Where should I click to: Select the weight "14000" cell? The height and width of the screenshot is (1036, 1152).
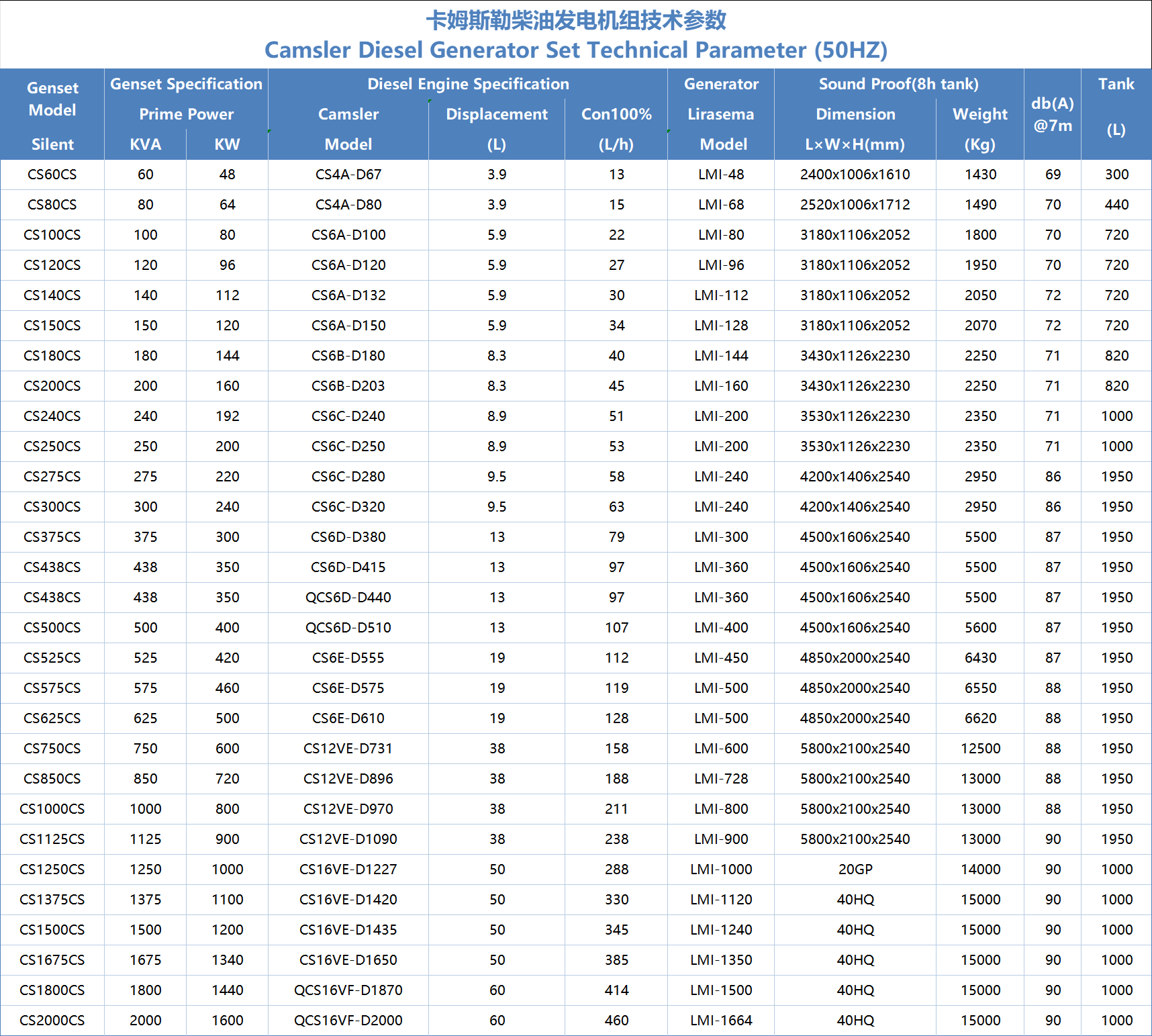tap(980, 869)
